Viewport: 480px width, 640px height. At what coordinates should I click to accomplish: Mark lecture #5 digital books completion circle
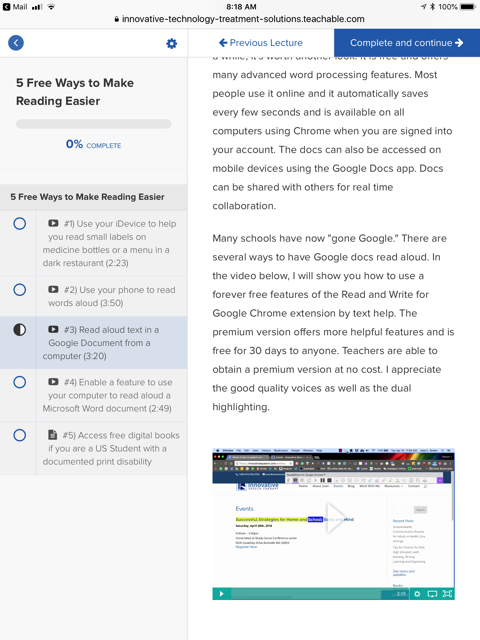tap(20, 435)
